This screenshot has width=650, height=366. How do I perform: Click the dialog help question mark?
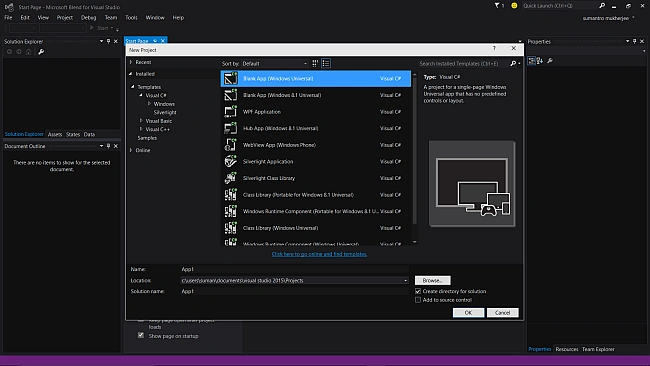(x=494, y=48)
